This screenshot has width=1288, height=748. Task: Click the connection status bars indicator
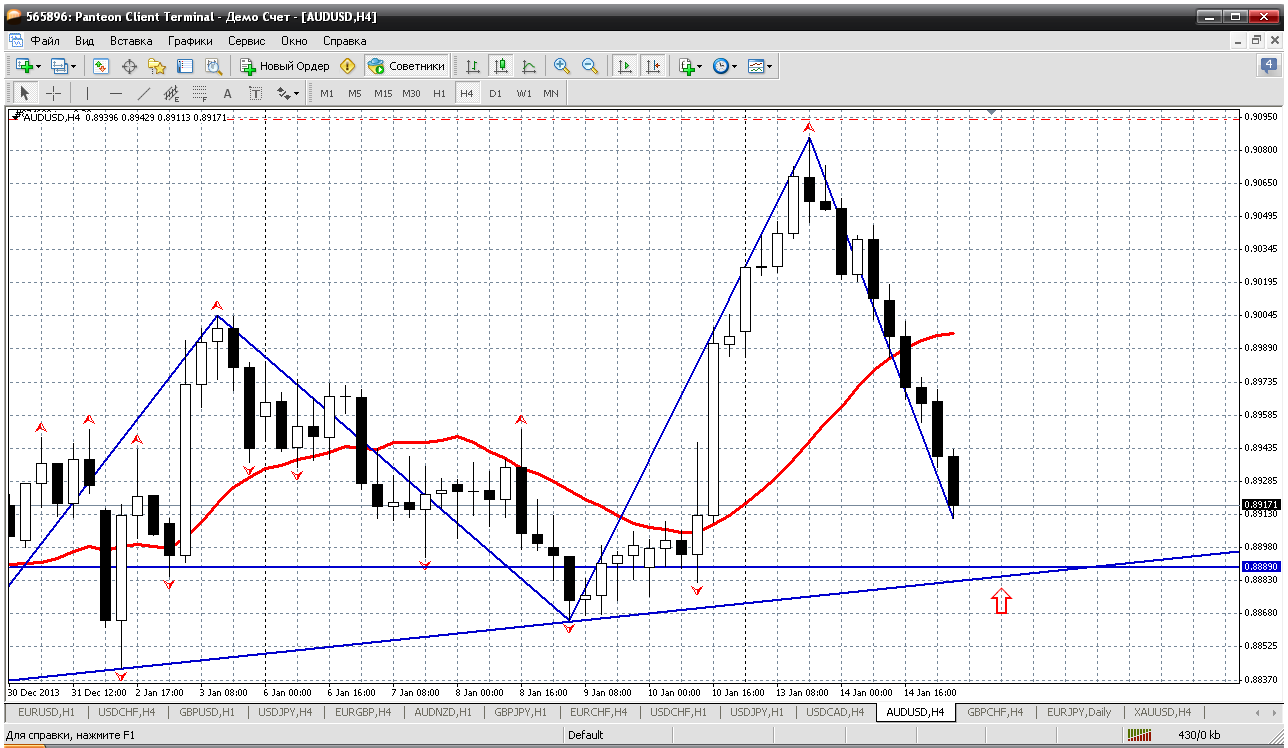tap(1138, 735)
